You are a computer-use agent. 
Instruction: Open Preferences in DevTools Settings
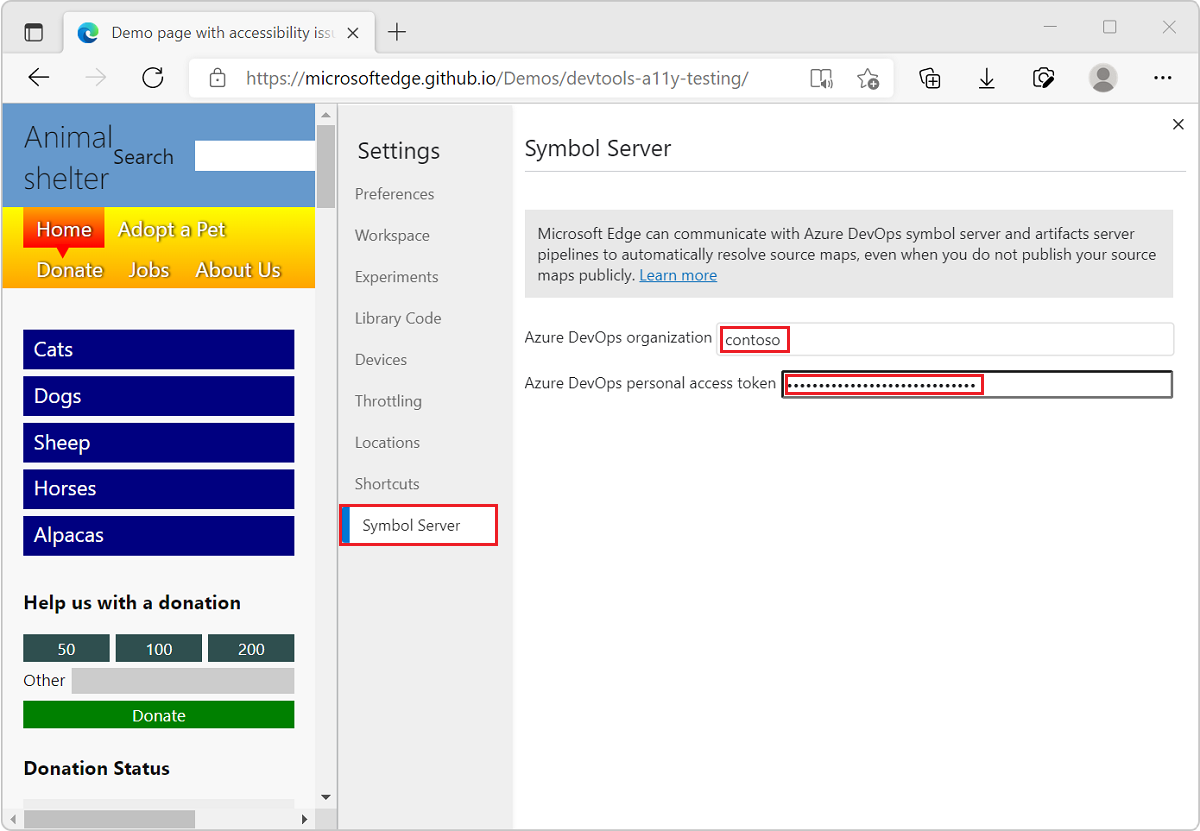[394, 193]
